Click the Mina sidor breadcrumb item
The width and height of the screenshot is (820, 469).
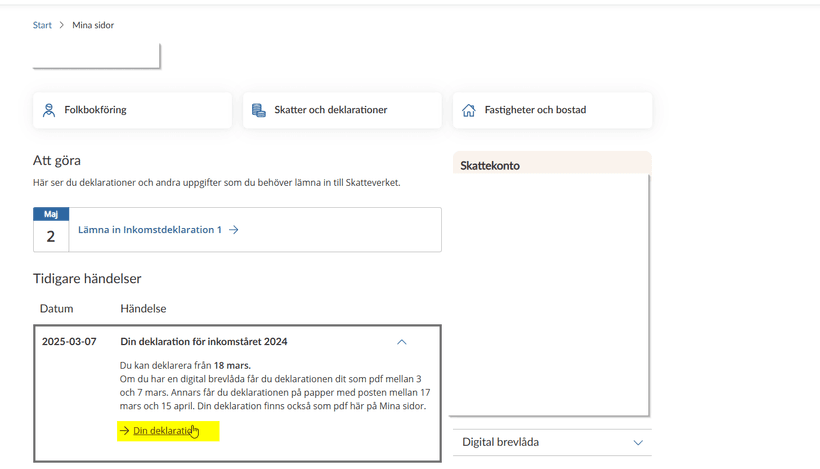point(93,25)
